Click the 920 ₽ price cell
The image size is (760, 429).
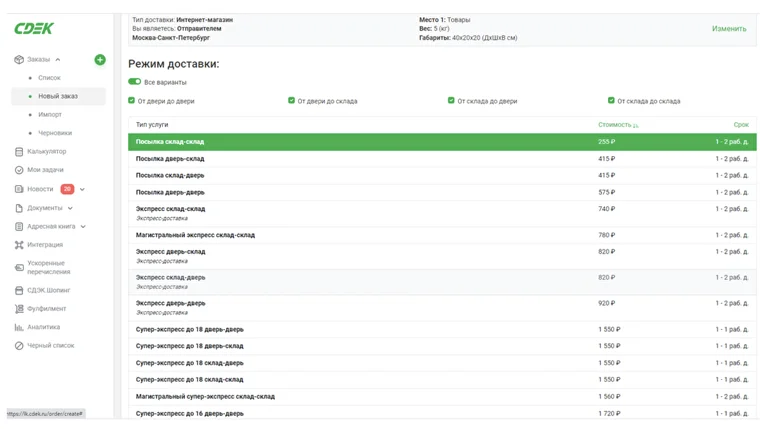tap(606, 303)
